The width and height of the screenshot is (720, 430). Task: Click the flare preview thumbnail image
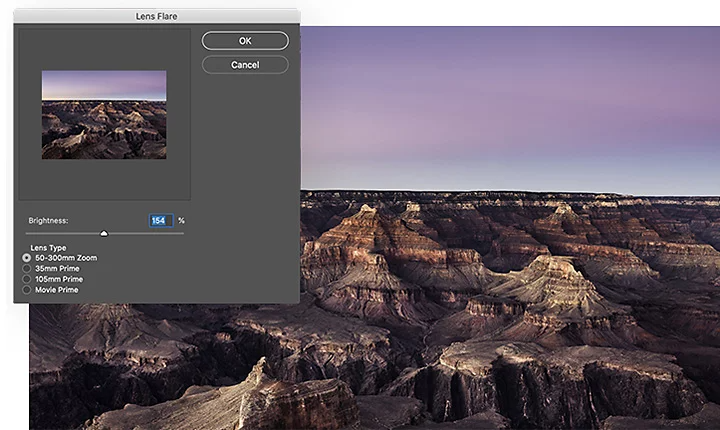(104, 114)
